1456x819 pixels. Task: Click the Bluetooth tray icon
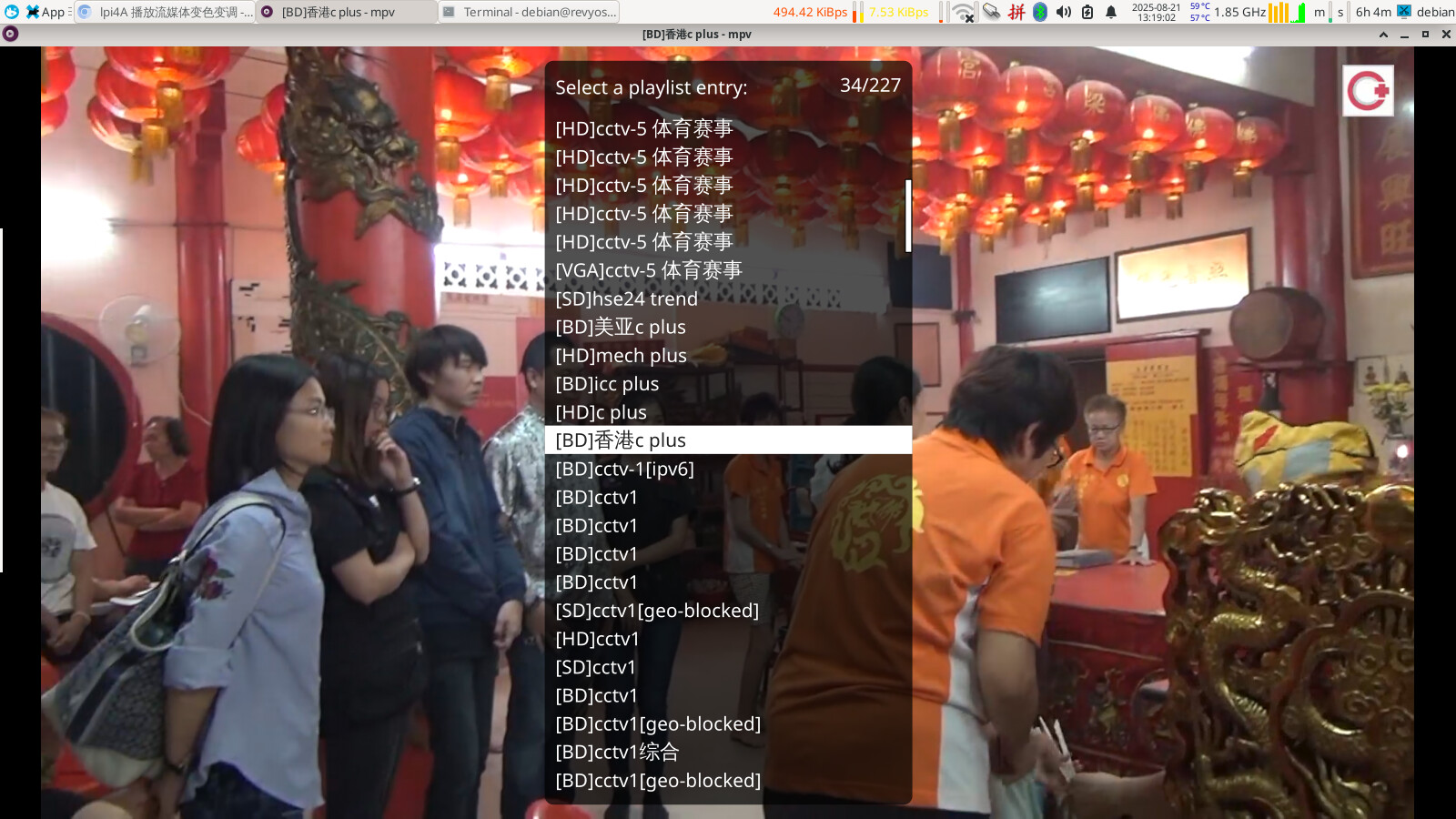1039,12
